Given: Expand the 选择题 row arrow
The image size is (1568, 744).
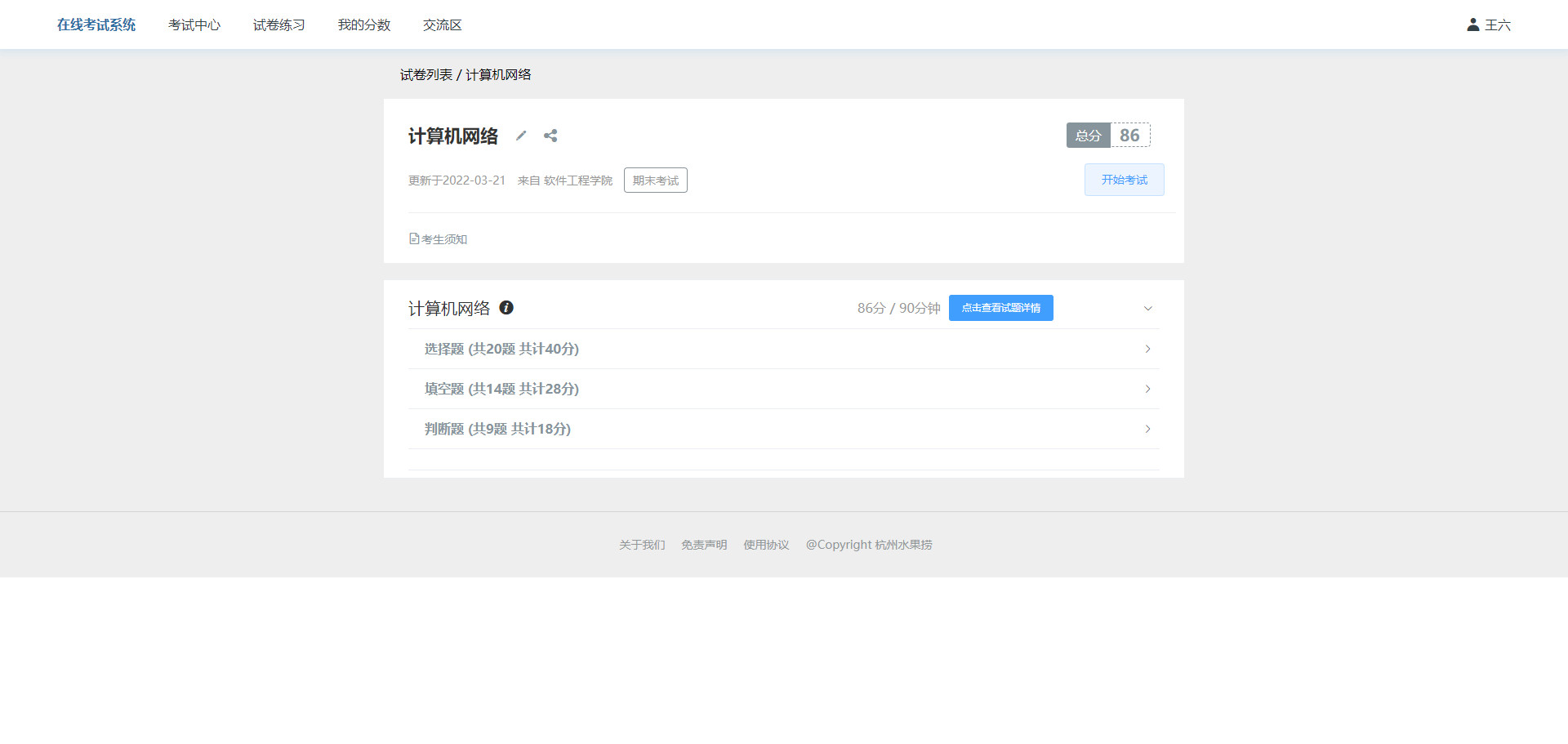Looking at the screenshot, I should [1147, 349].
